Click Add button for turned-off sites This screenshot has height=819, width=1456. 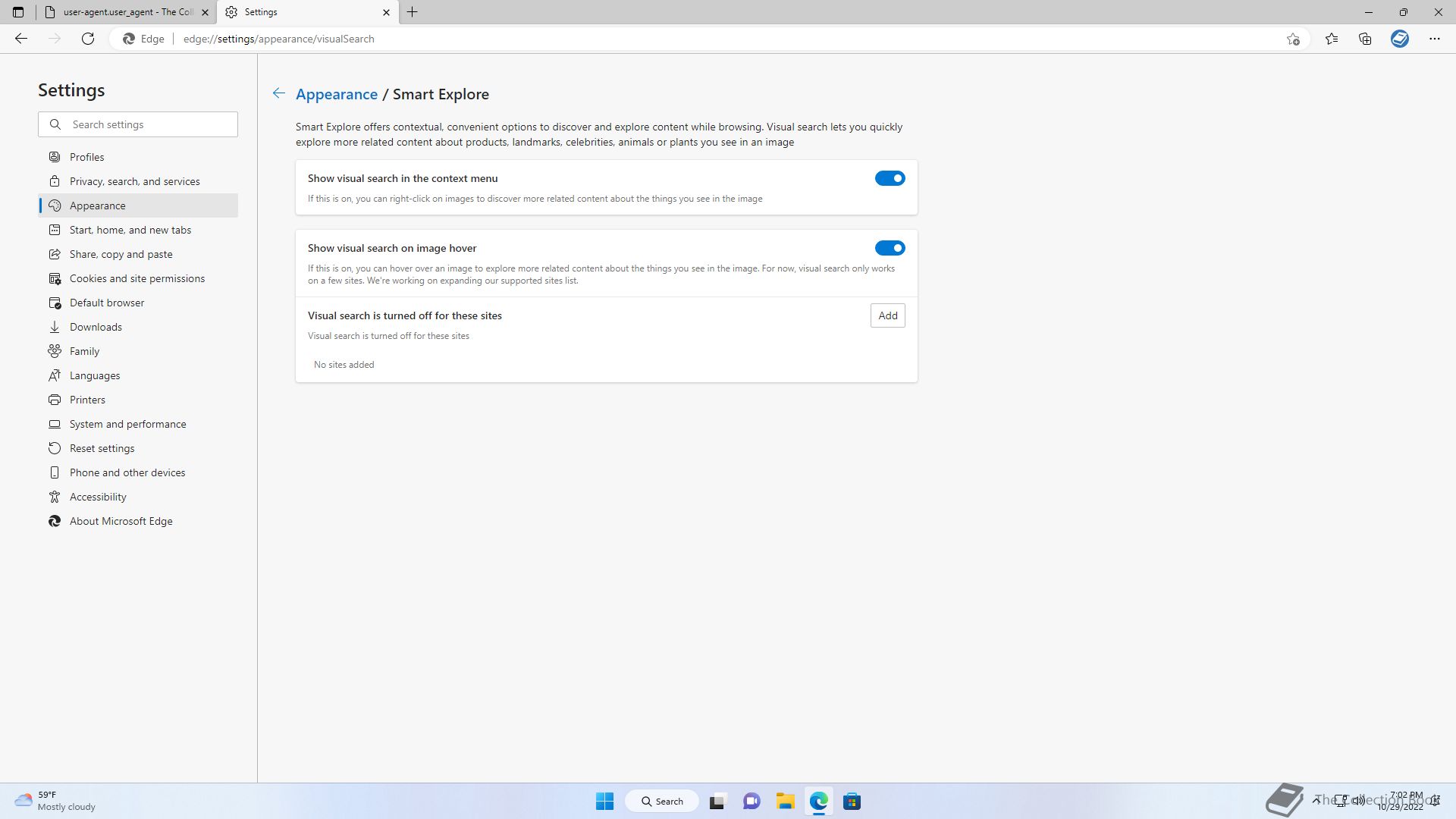tap(888, 315)
